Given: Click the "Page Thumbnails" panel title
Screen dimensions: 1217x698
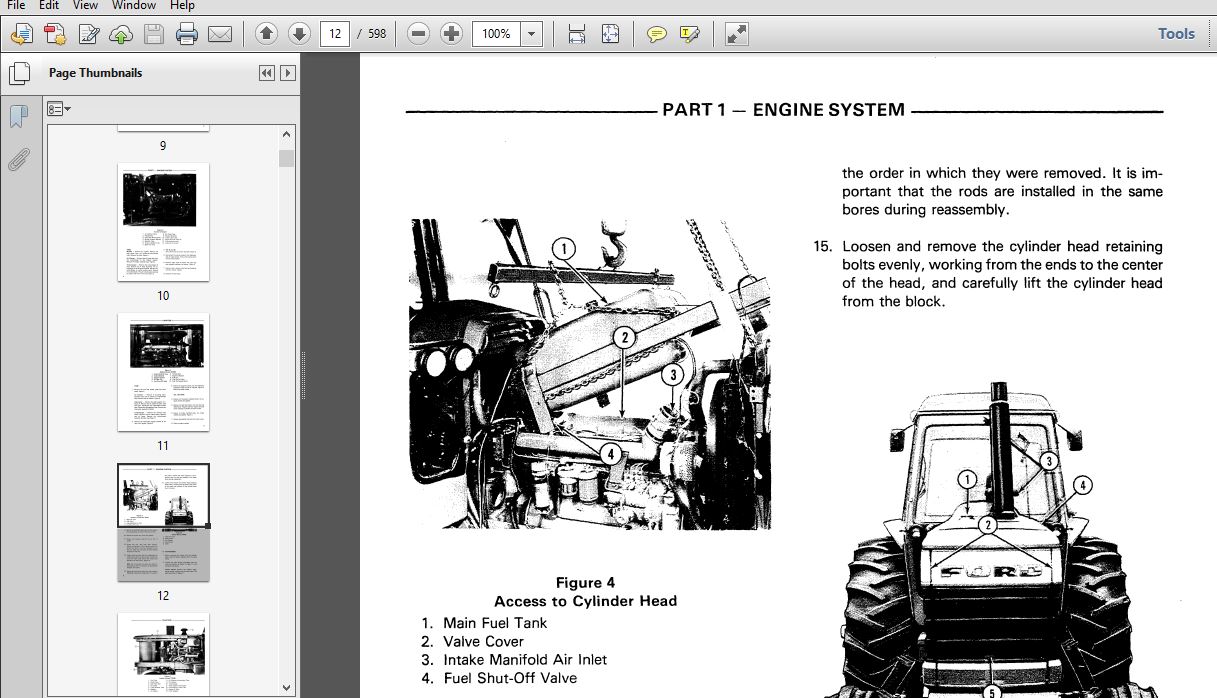Looking at the screenshot, I should 95,73.
